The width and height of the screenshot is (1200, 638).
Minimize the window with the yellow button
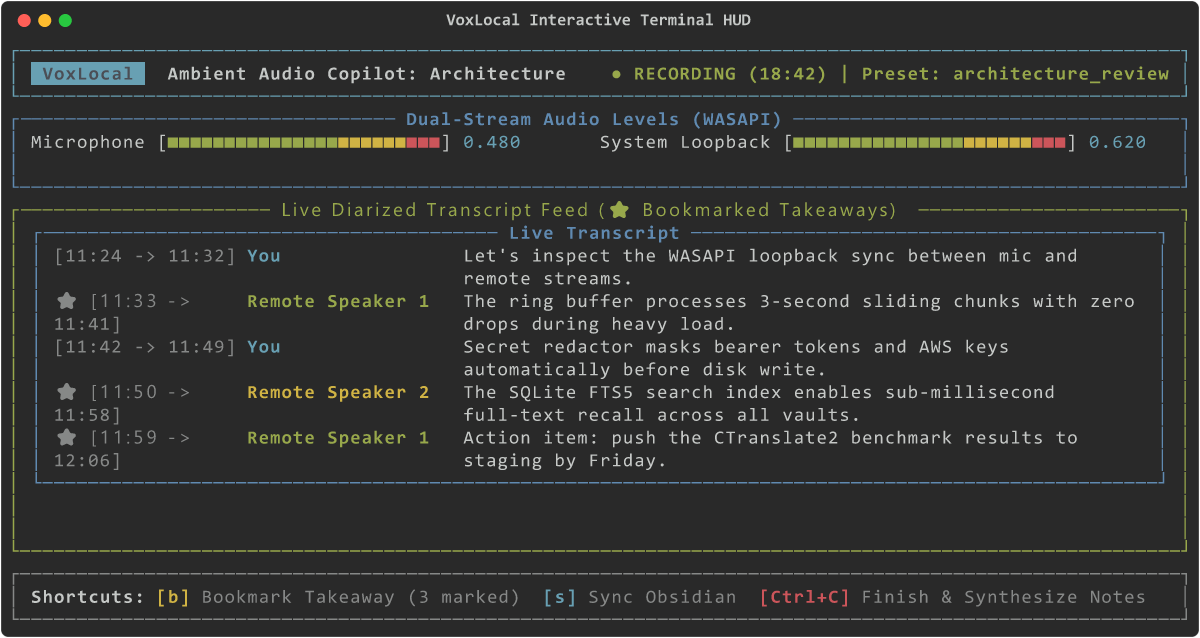click(x=45, y=20)
